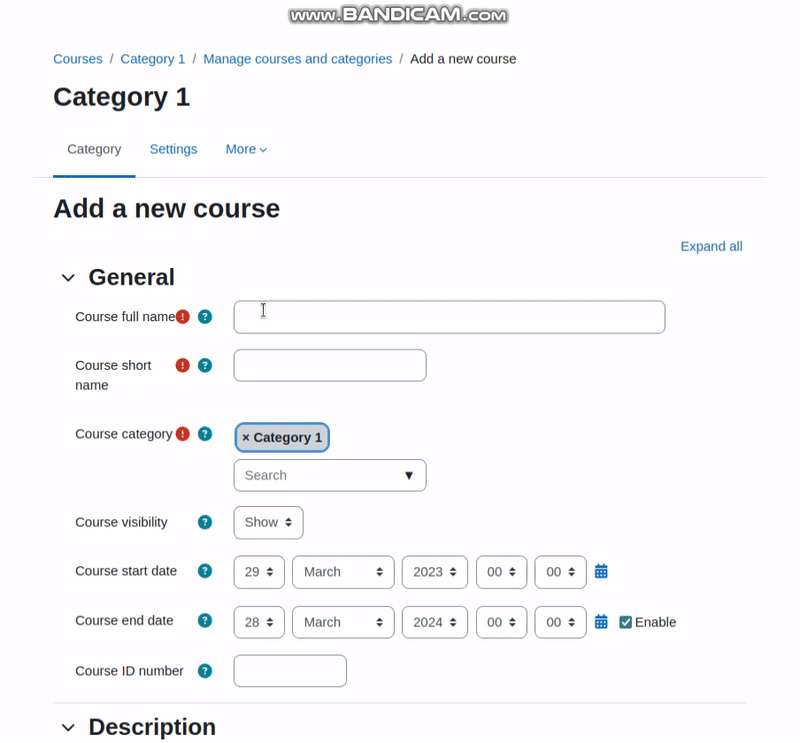Open calendar picker for Course end date
This screenshot has width=800, height=743.
601,622
